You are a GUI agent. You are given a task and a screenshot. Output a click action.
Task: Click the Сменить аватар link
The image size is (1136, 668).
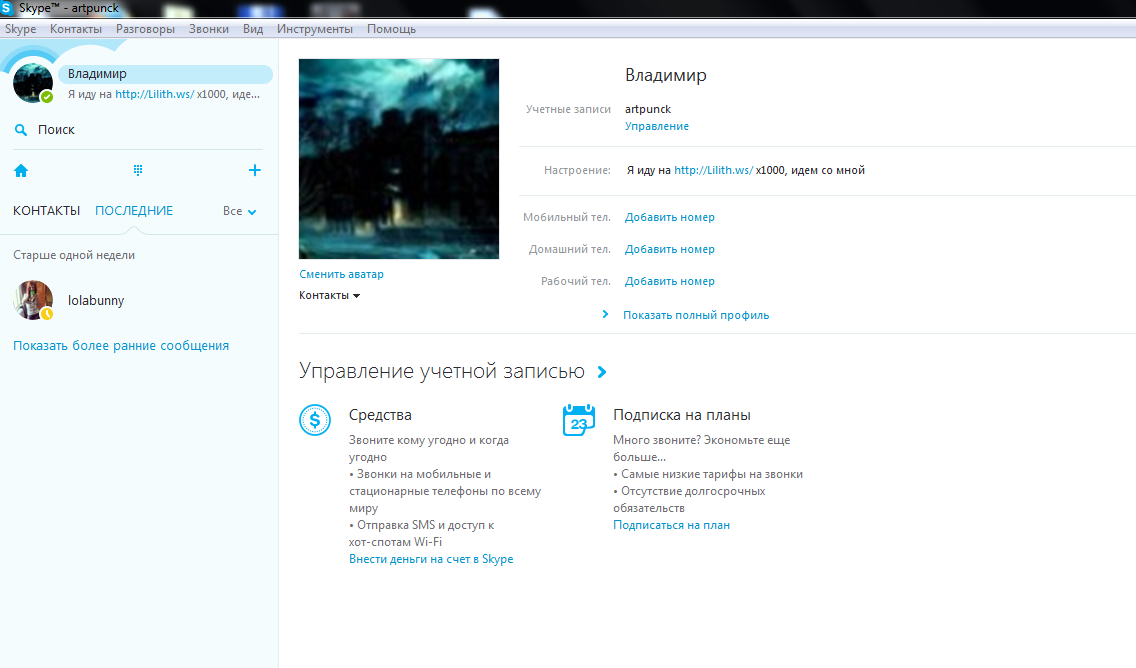click(341, 274)
